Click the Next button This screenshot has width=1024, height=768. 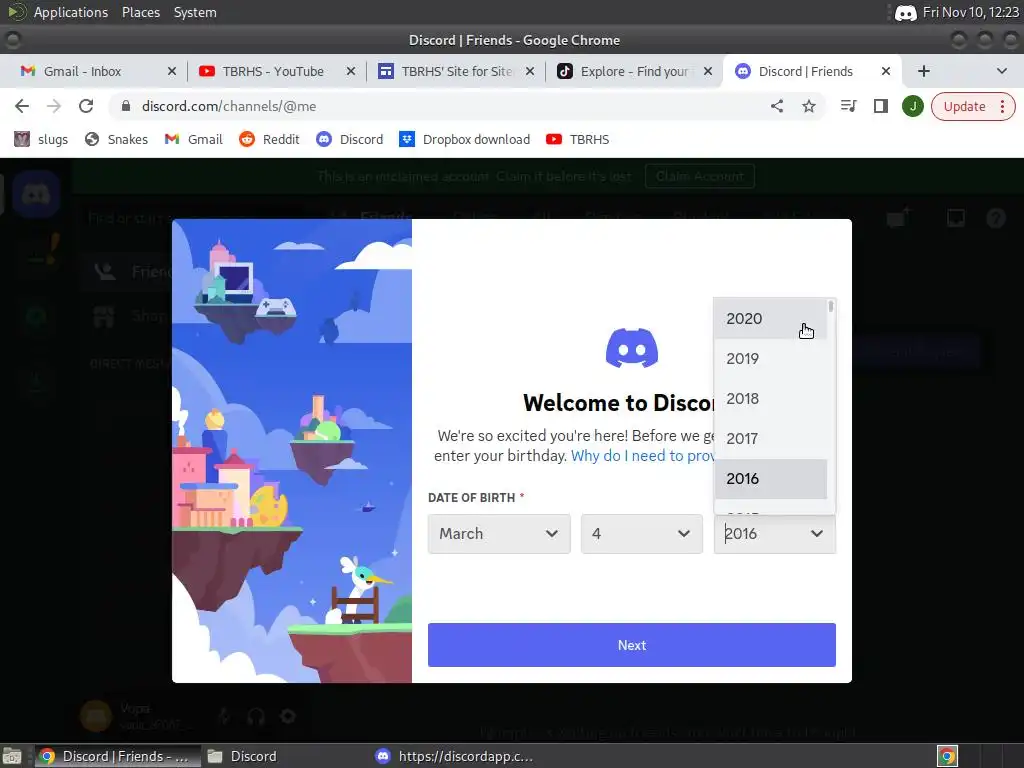point(632,645)
